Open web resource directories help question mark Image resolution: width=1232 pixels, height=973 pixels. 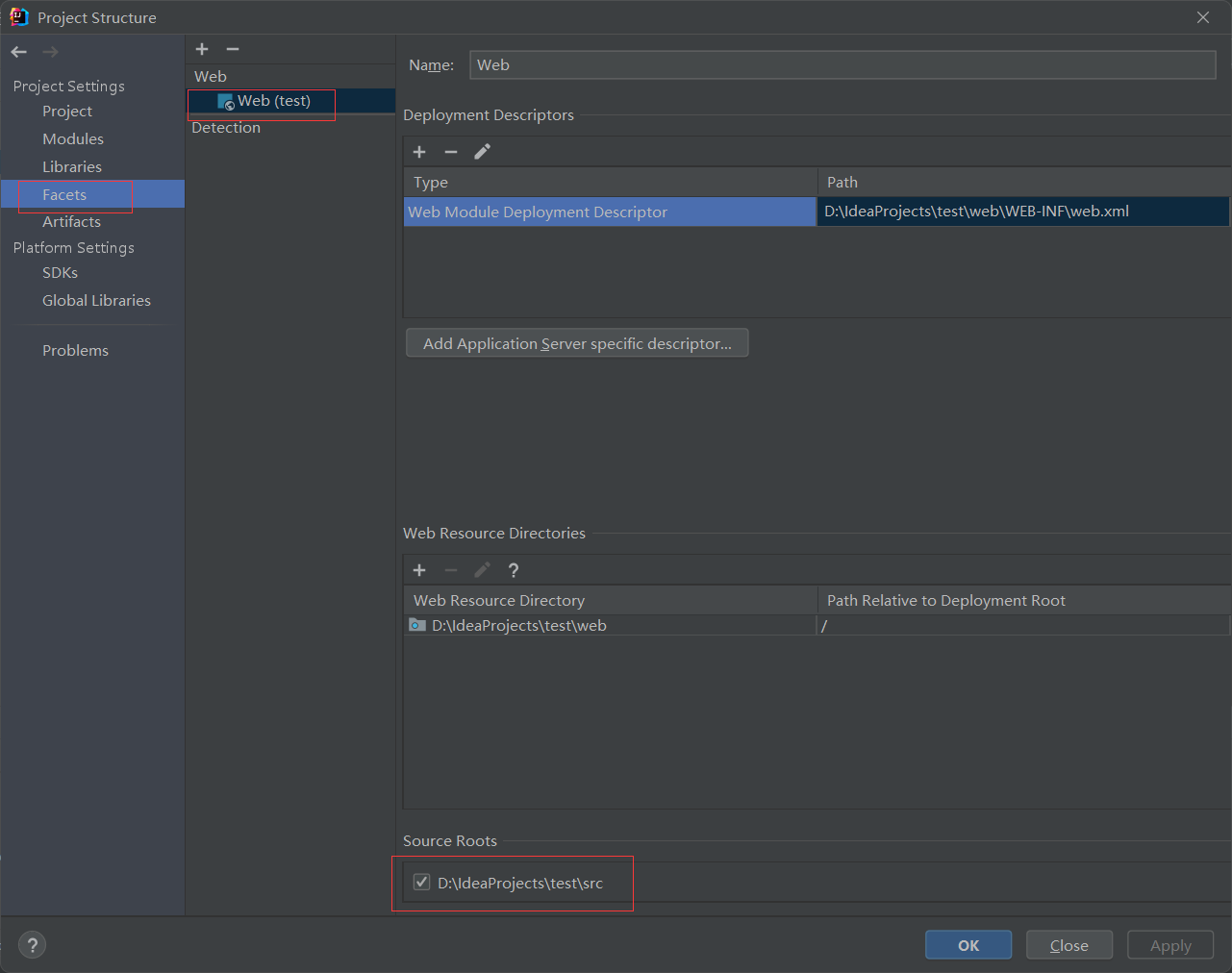tap(514, 570)
